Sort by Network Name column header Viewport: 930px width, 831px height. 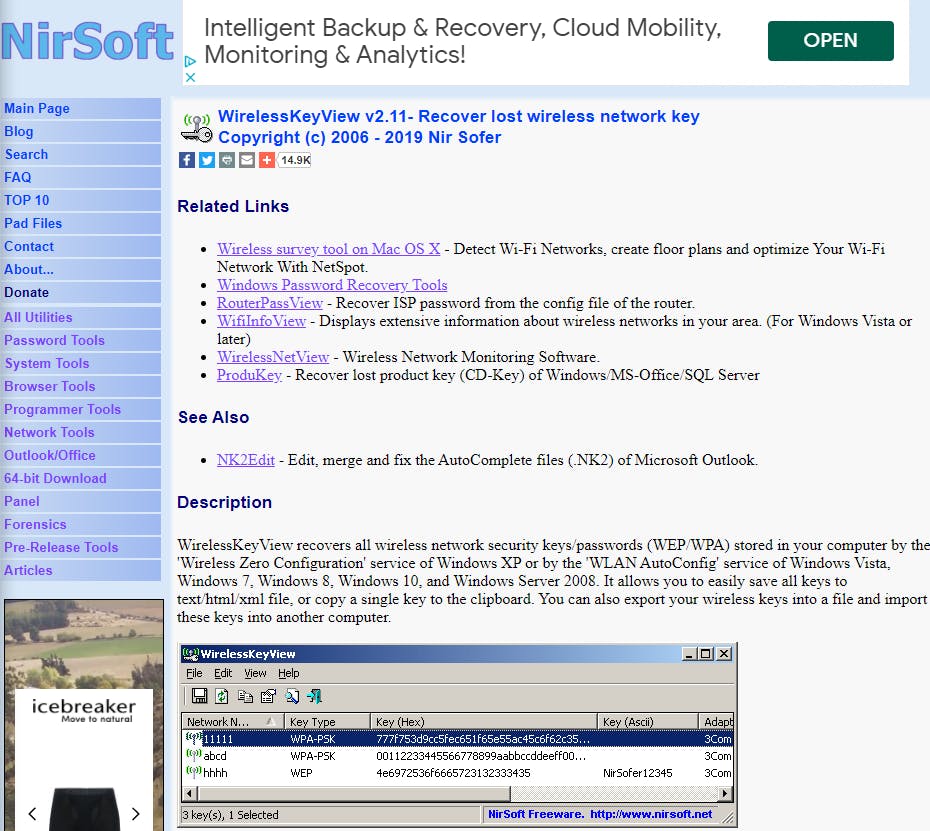[232, 722]
